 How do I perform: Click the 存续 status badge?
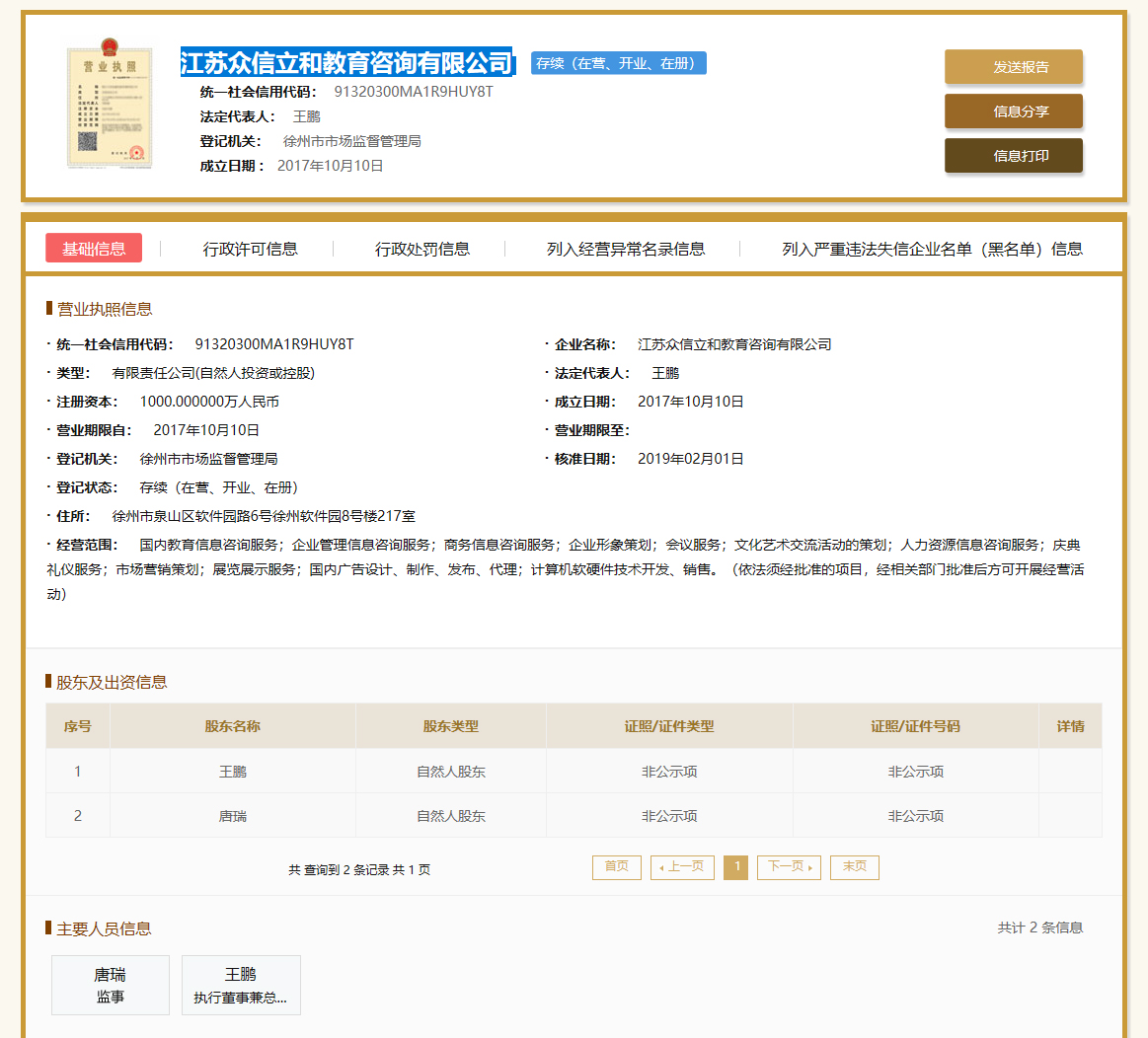[618, 62]
